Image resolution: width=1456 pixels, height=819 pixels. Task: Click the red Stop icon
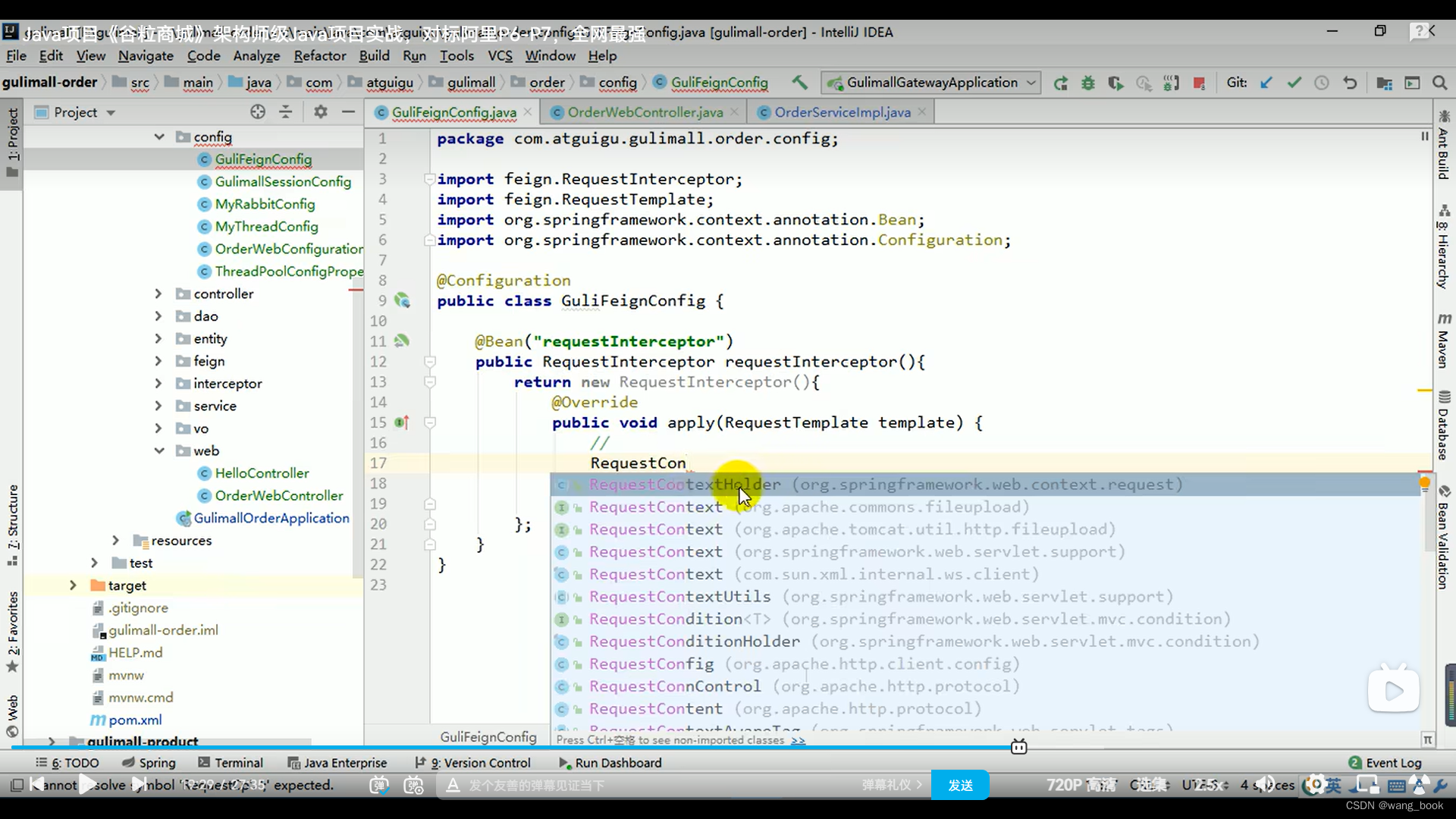click(1199, 83)
